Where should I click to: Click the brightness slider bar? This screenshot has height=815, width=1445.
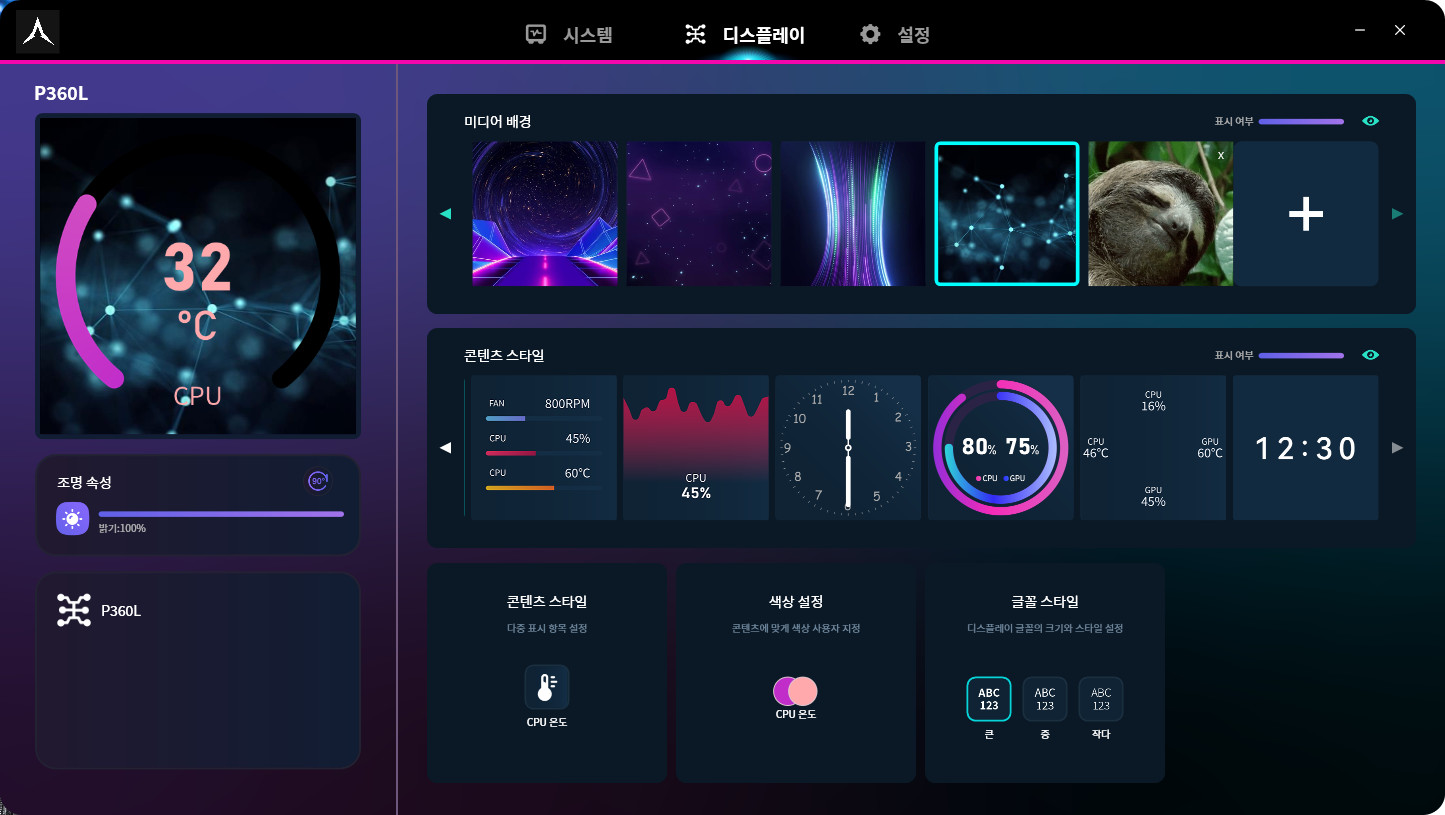coord(221,514)
